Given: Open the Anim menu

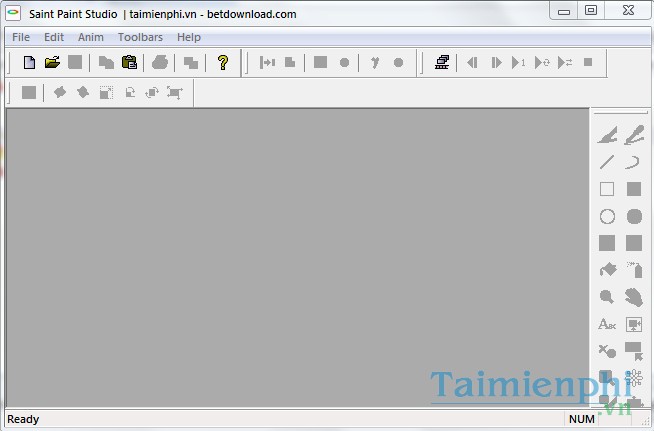Looking at the screenshot, I should coord(91,37).
